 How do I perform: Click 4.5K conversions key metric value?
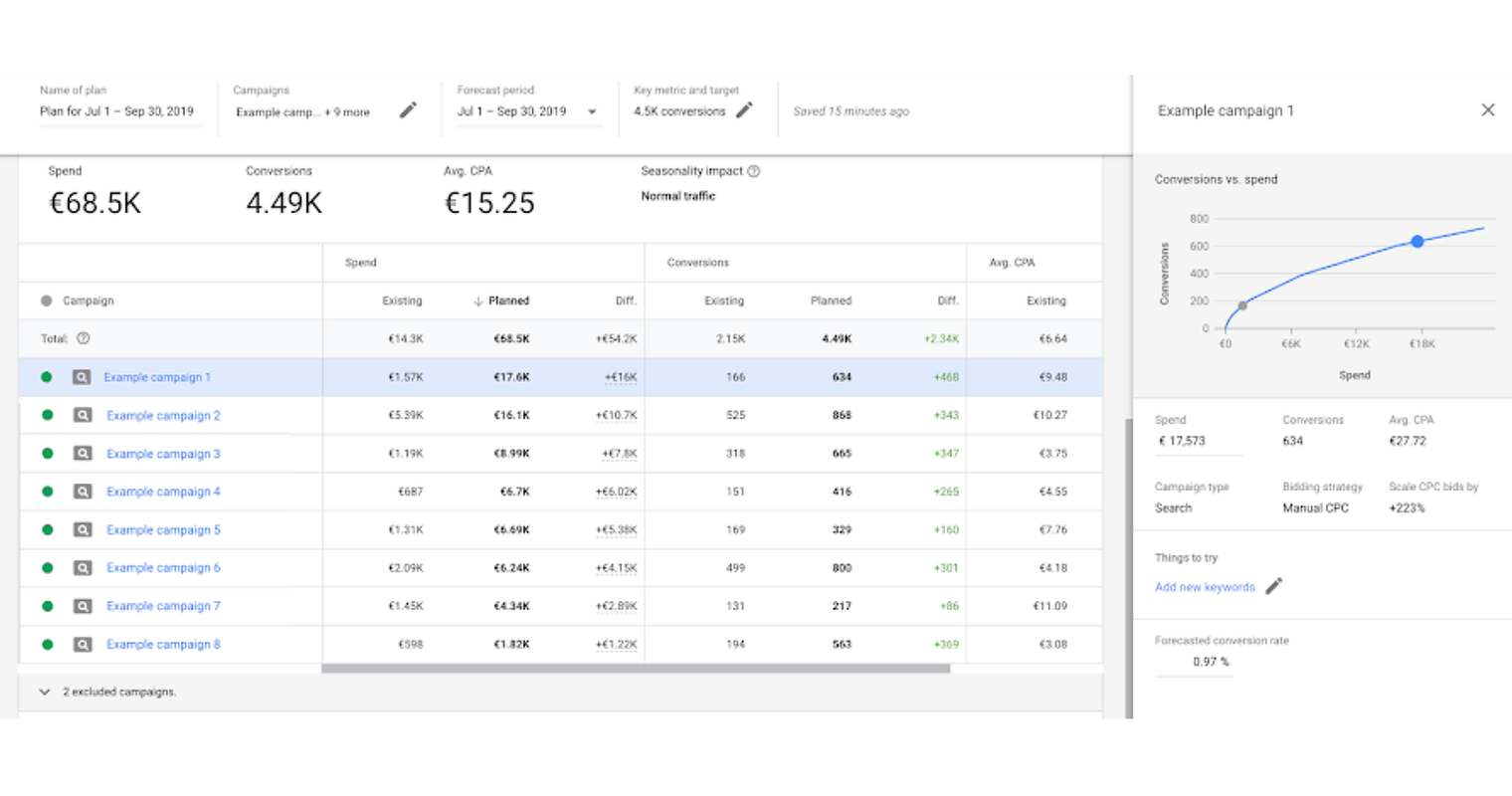679,111
